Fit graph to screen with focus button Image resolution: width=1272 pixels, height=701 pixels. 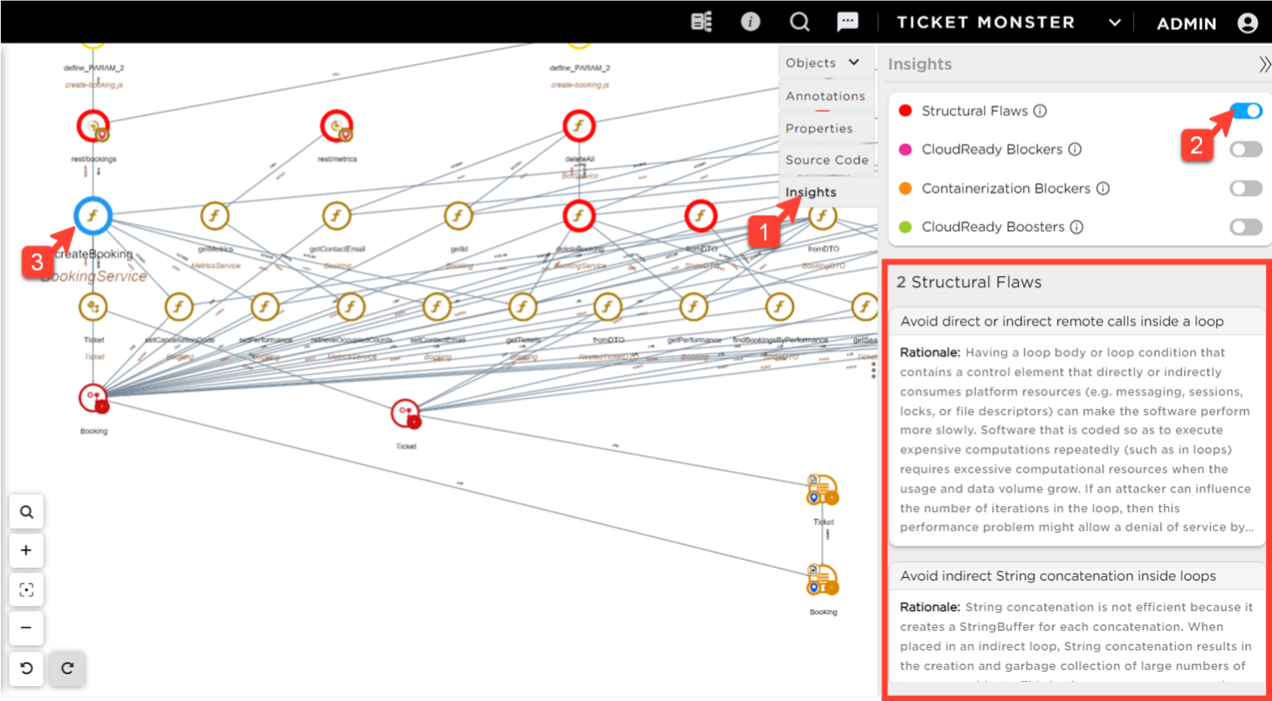point(27,590)
